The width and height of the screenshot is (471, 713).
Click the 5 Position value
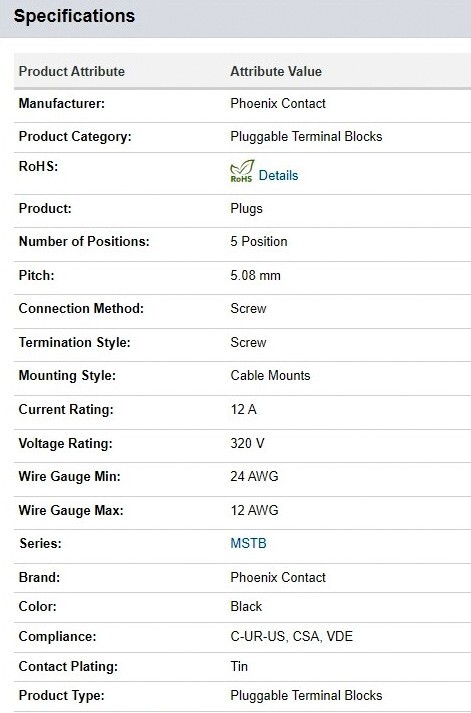pos(259,241)
